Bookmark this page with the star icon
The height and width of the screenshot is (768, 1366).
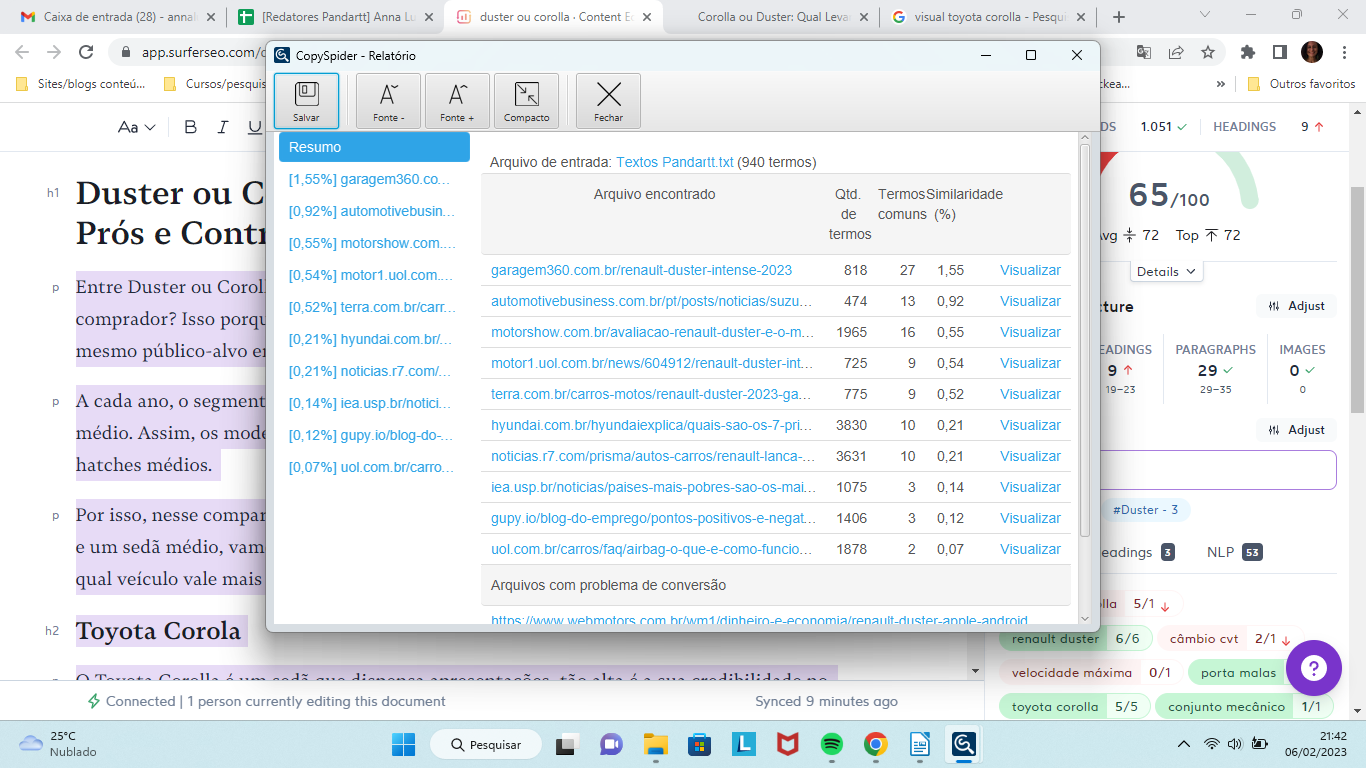click(x=1208, y=52)
